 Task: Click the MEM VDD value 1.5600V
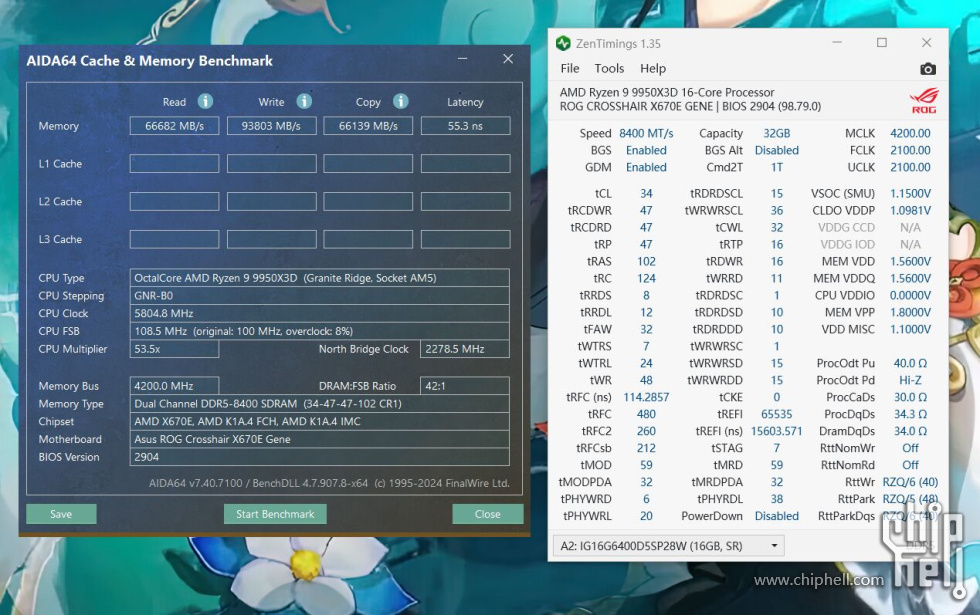910,261
